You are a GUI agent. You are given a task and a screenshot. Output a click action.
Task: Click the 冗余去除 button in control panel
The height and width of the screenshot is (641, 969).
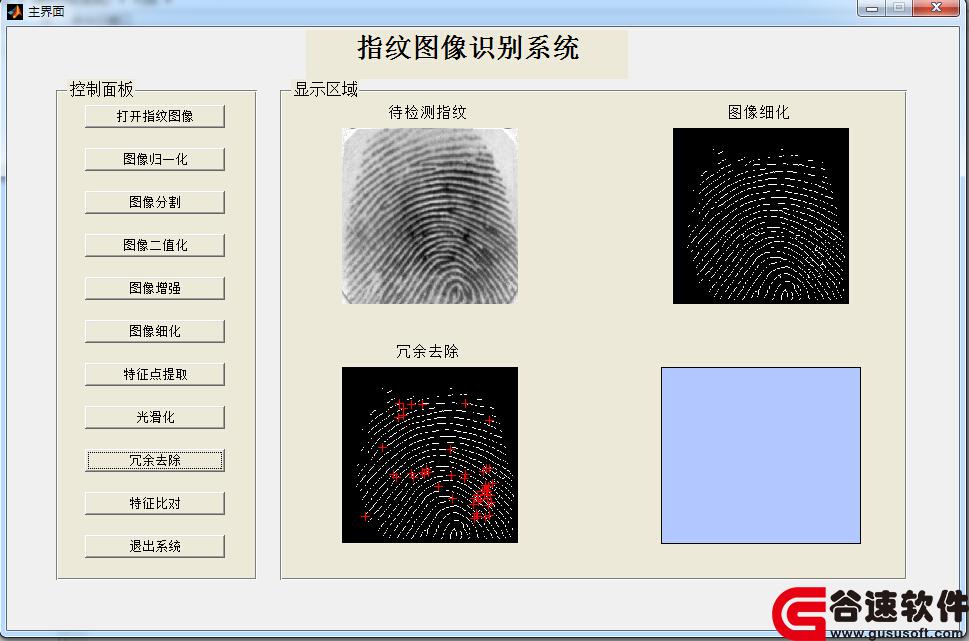click(x=154, y=461)
